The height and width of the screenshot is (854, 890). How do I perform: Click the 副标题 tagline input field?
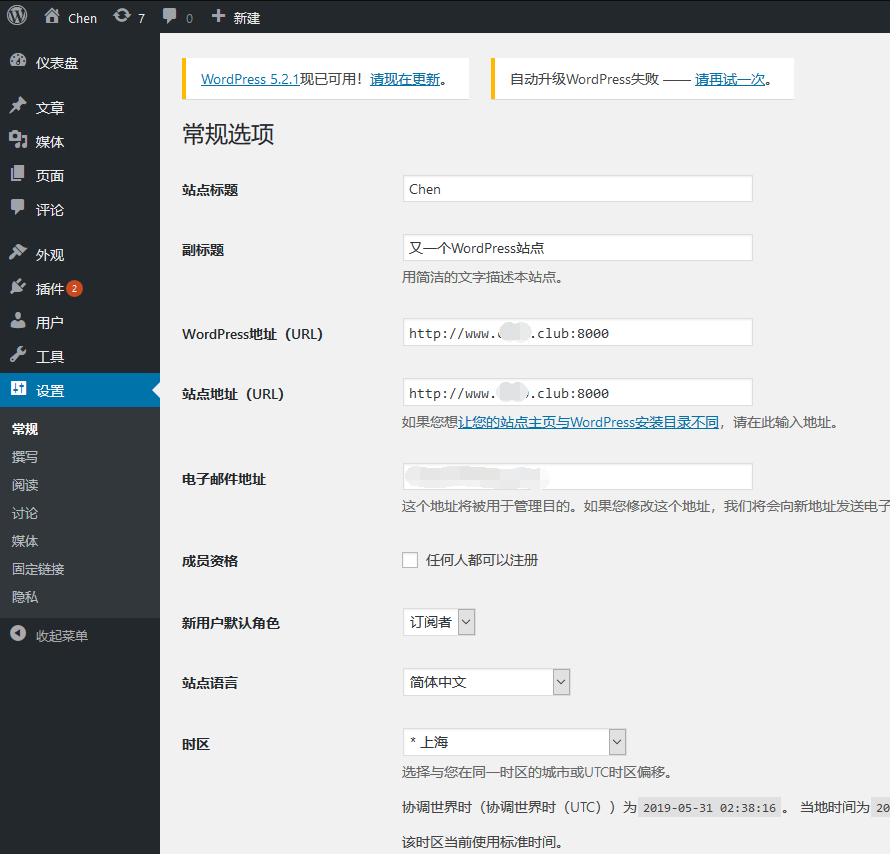(577, 247)
